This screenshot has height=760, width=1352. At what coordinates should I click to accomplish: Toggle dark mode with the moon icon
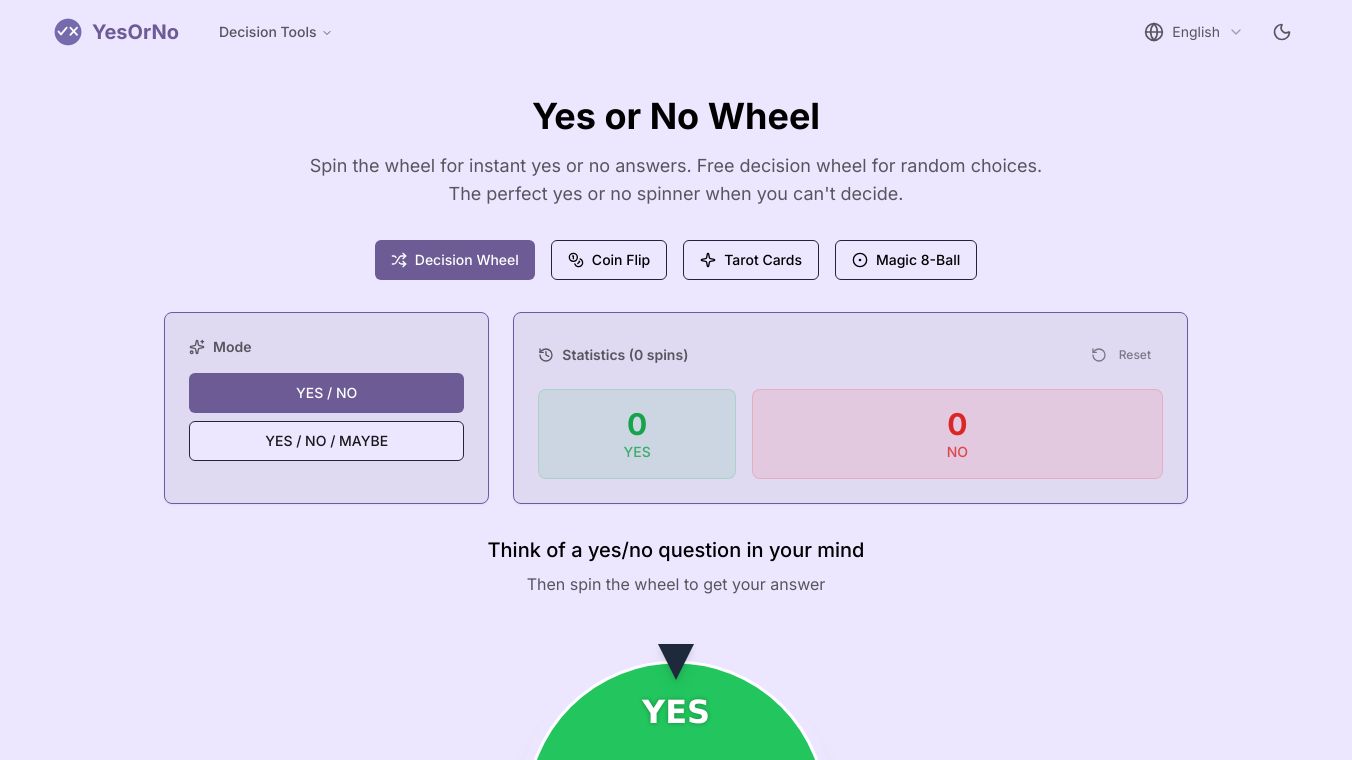click(x=1282, y=32)
